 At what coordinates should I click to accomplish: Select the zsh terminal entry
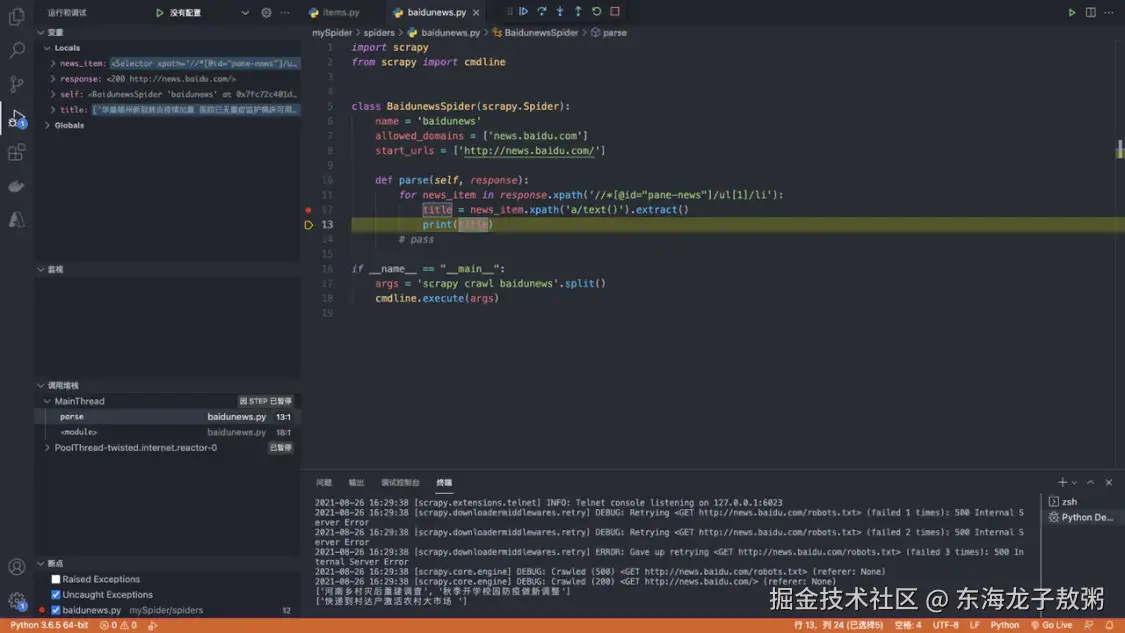pyautogui.click(x=1081, y=502)
